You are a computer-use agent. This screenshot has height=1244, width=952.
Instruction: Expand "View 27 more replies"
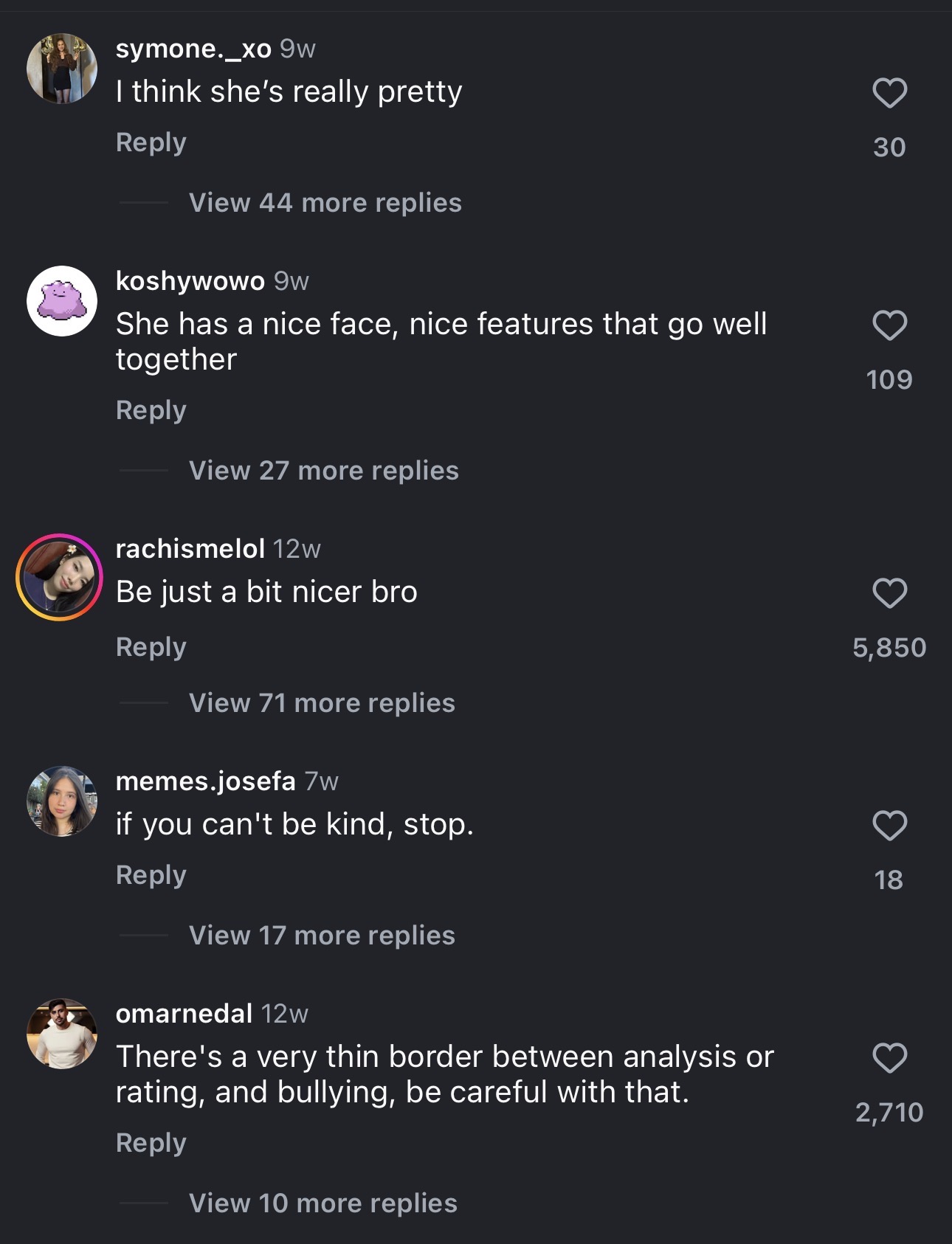point(323,471)
